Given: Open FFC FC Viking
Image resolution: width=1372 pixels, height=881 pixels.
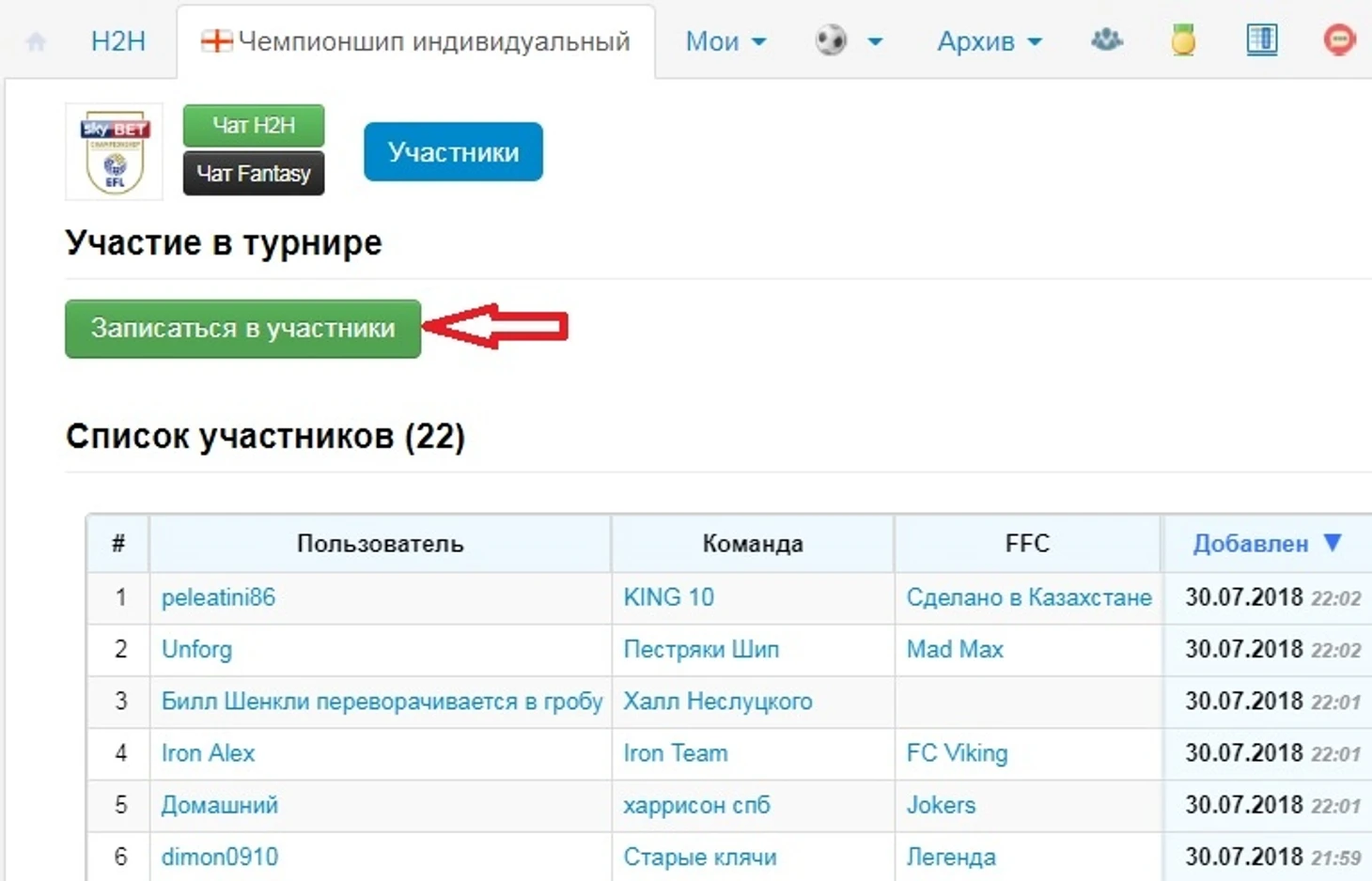Looking at the screenshot, I should pyautogui.click(x=957, y=753).
